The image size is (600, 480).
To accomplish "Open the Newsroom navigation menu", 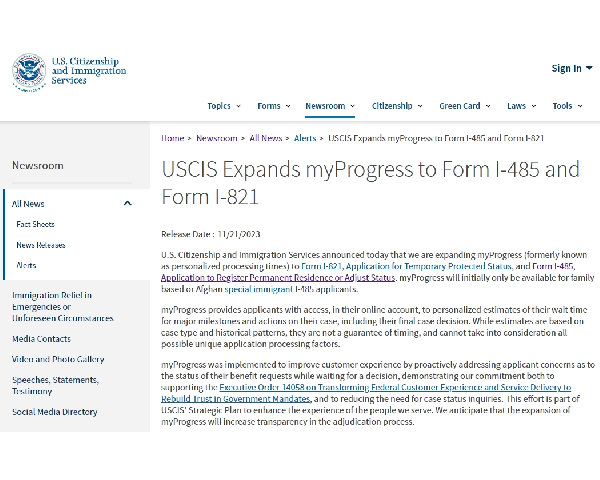I will (330, 106).
